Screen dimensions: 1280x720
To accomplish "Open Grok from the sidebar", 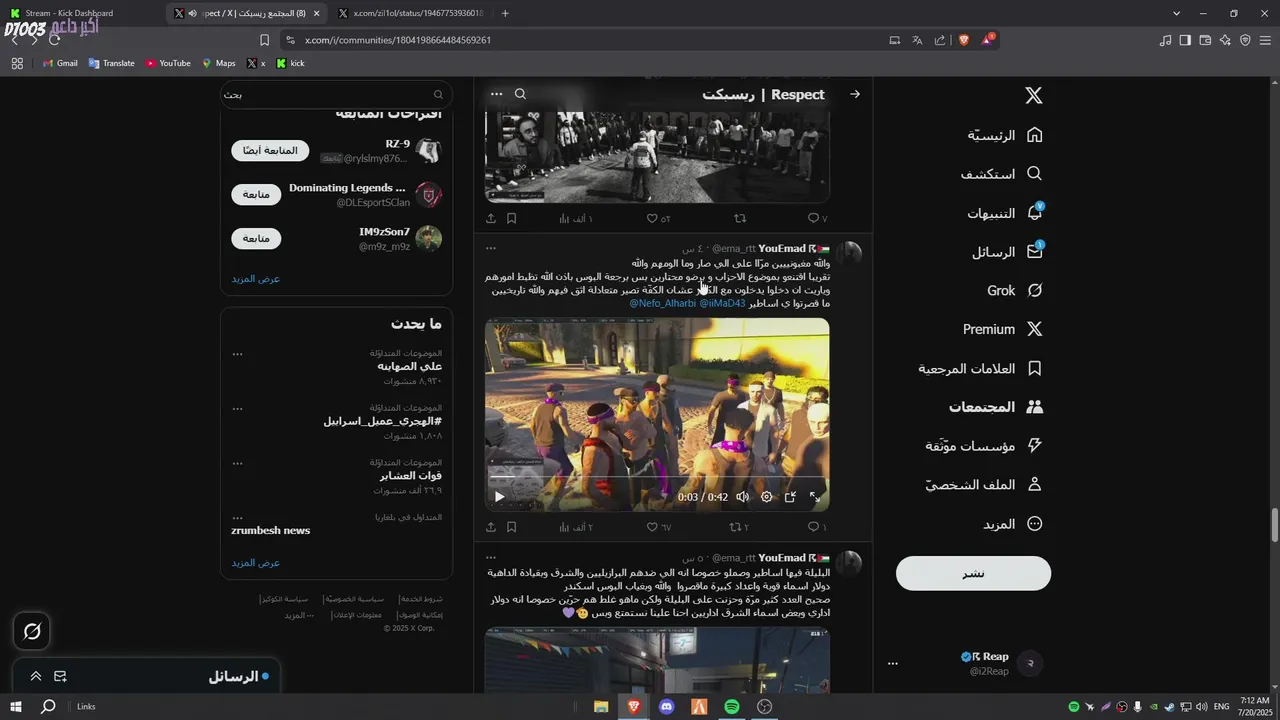I will coord(1015,291).
